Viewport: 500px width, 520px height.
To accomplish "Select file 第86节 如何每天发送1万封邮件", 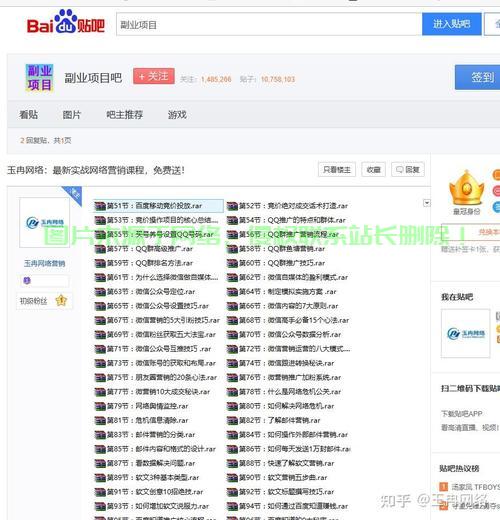I will point(289,449).
